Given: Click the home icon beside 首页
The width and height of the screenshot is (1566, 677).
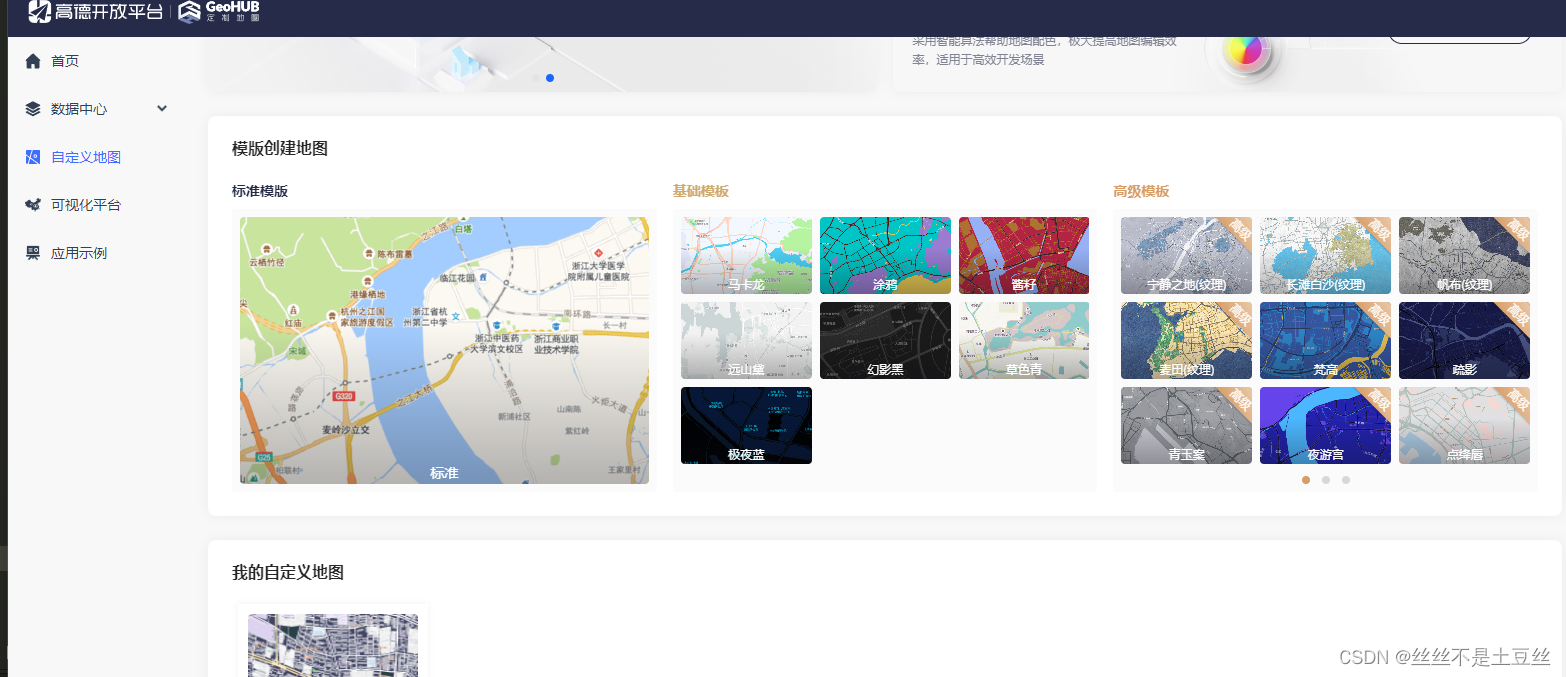Looking at the screenshot, I should (x=33, y=61).
